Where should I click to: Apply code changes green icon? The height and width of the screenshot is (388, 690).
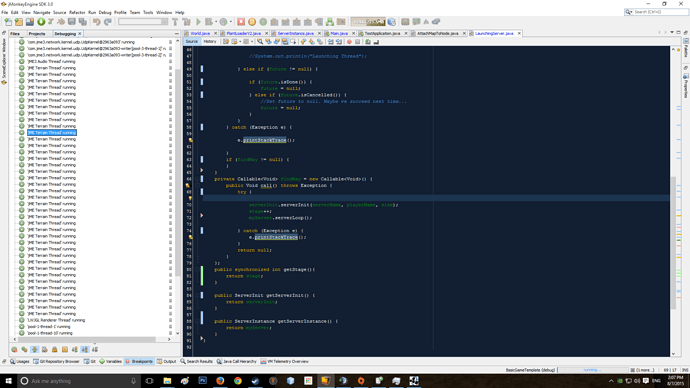[x=330, y=22]
